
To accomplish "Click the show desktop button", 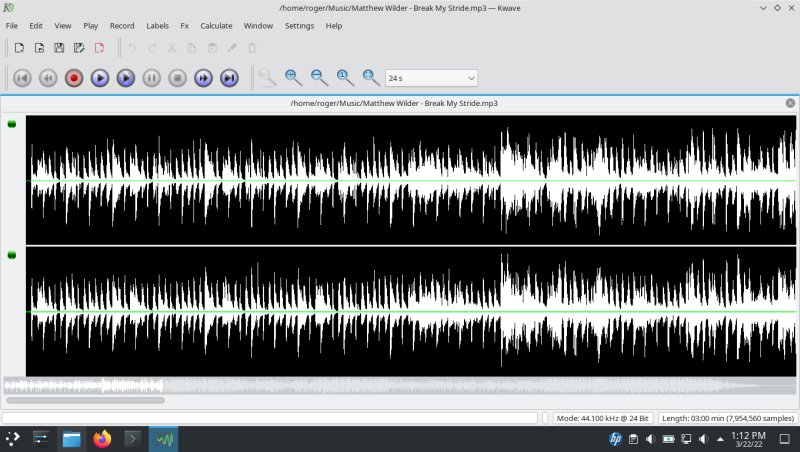I will coord(785,439).
